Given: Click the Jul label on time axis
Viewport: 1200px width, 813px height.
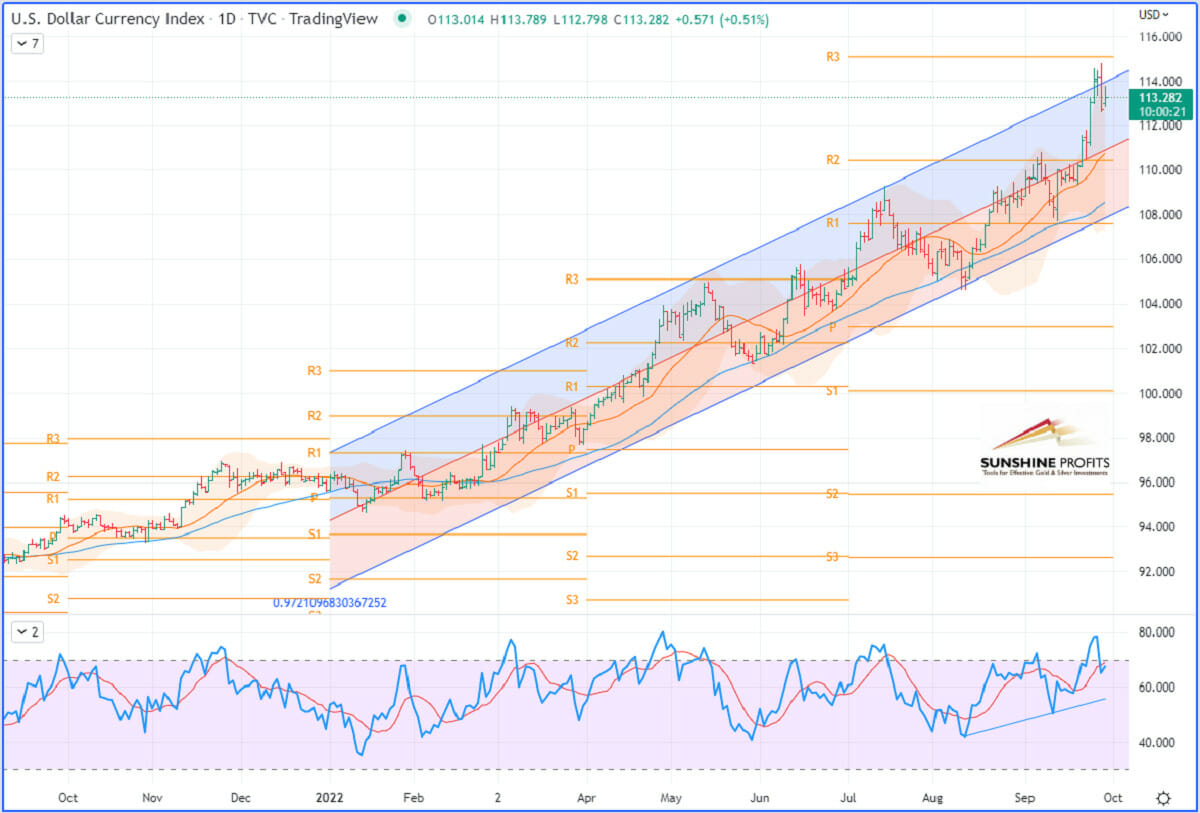Looking at the screenshot, I should coord(848,798).
